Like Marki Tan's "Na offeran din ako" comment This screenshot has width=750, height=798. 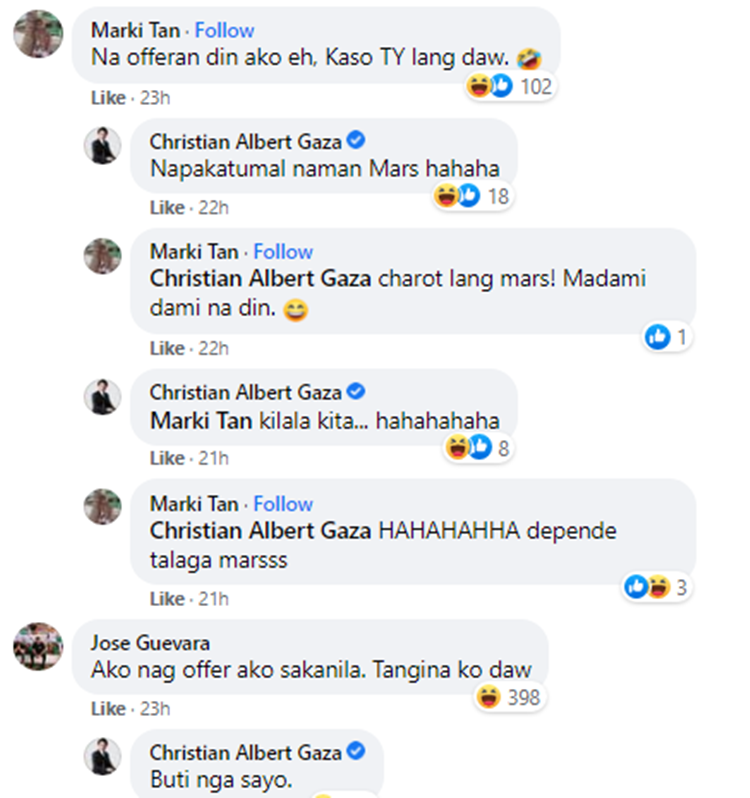pyautogui.click(x=107, y=98)
